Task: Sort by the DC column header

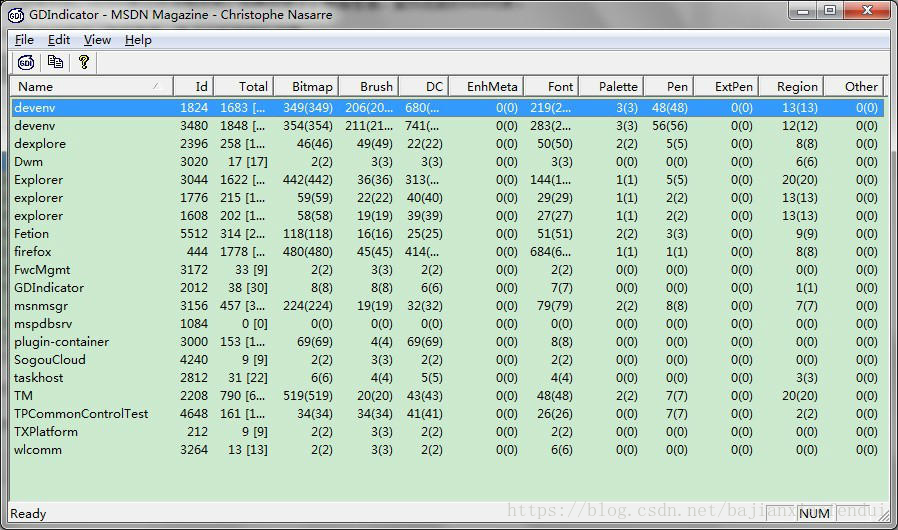Action: (424, 87)
